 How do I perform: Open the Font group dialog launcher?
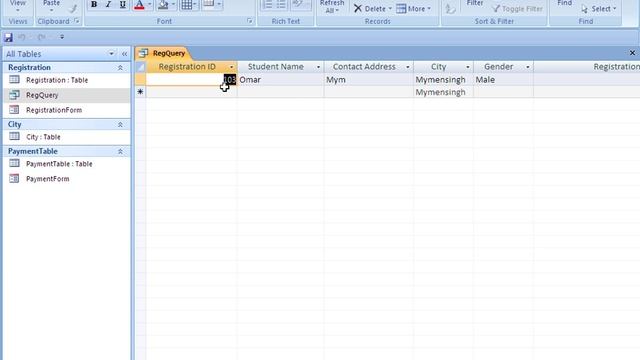tap(250, 21)
